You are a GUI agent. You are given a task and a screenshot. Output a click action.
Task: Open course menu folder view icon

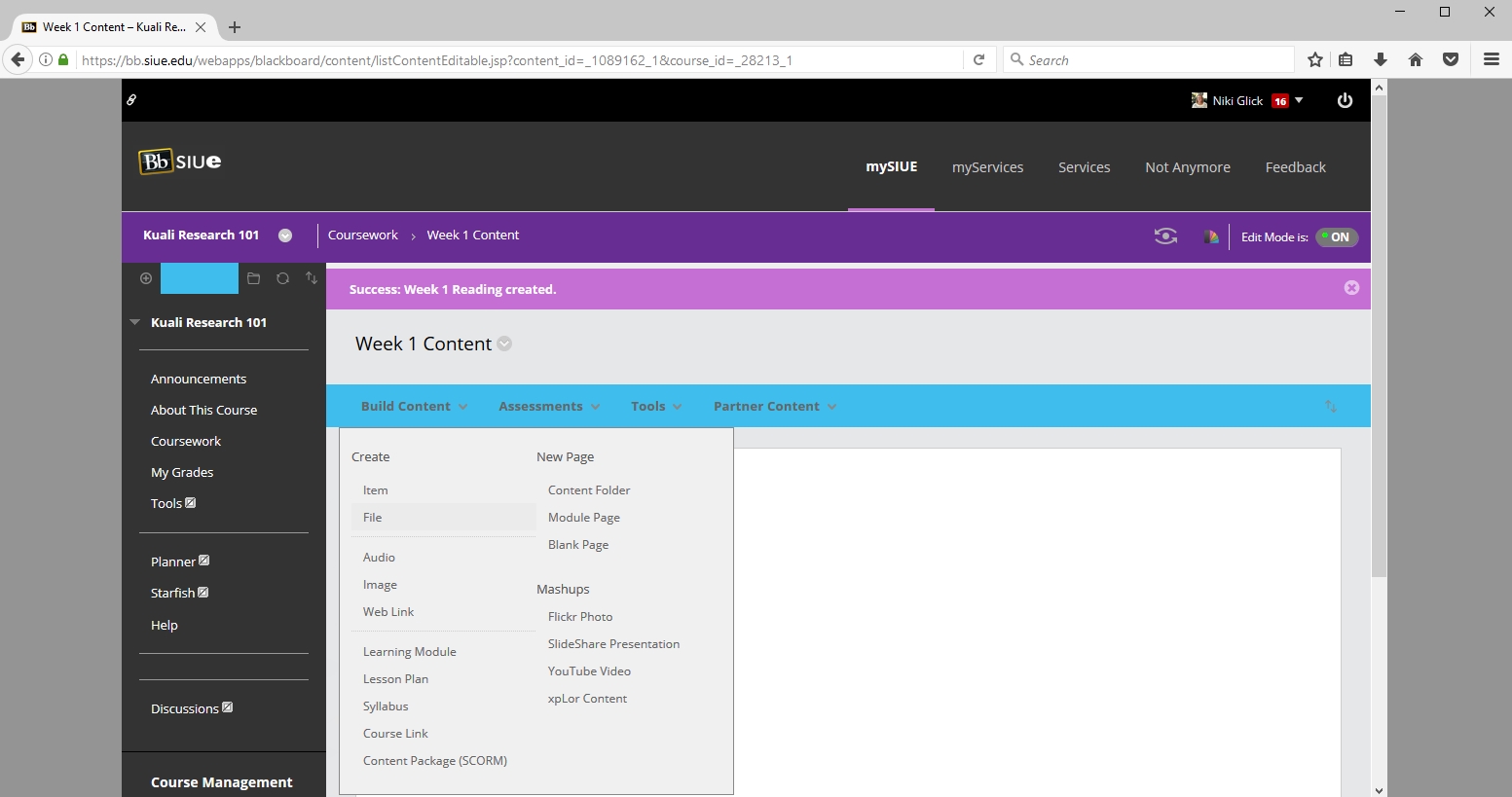(x=253, y=278)
